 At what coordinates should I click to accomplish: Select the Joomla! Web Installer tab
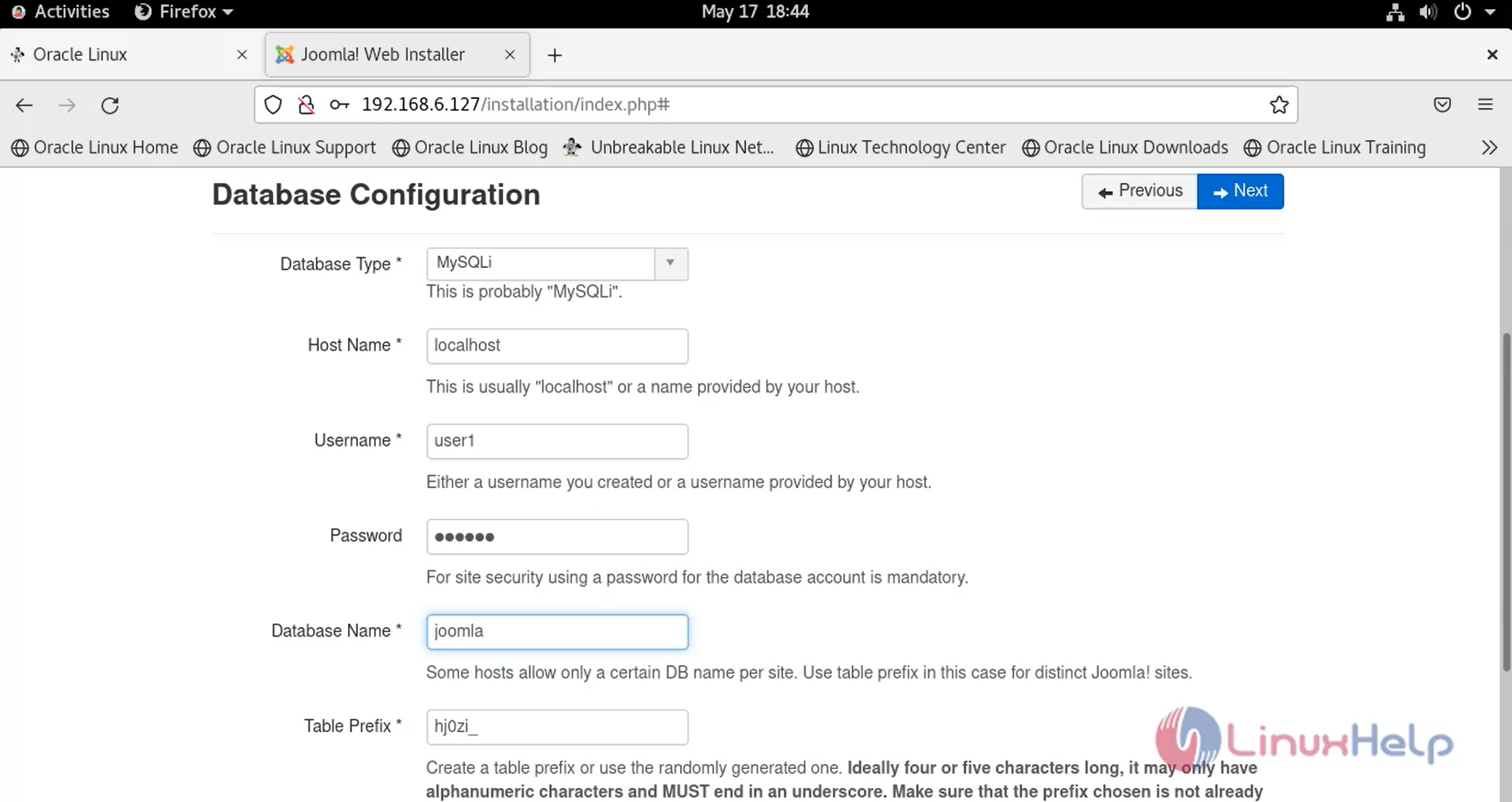pos(397,54)
